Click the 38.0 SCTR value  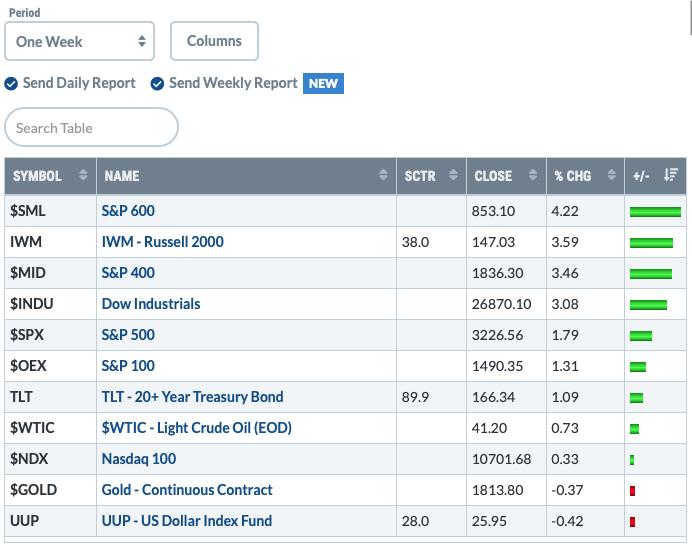coord(415,242)
